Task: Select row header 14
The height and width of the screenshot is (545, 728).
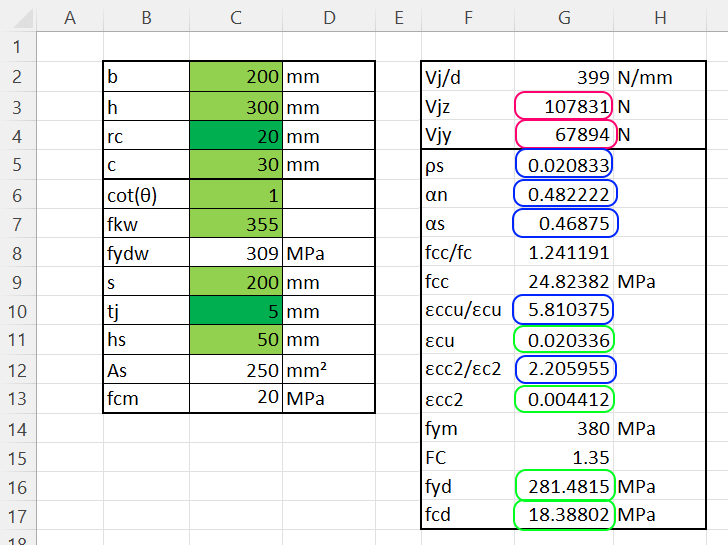Action: [18, 428]
